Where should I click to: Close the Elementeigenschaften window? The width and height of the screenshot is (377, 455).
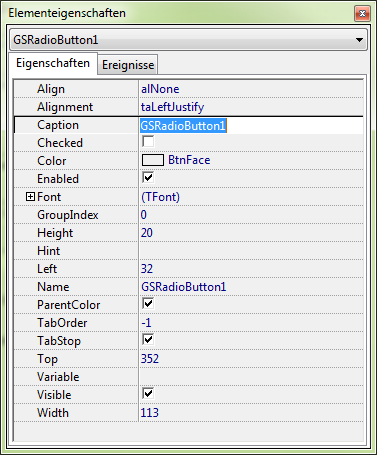(x=362, y=13)
